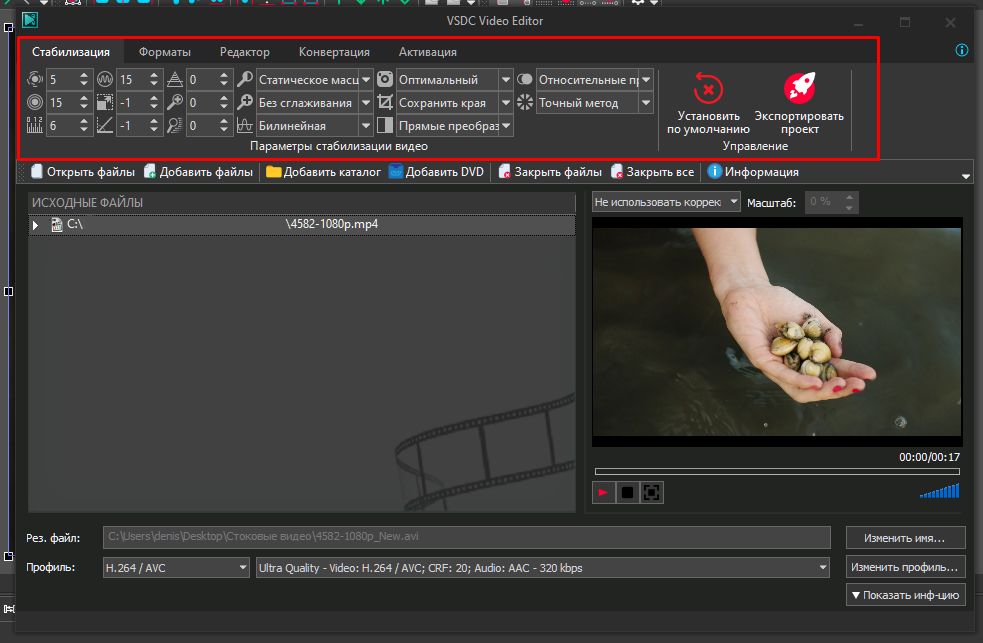983x643 pixels.
Task: Open the Не использовать коррекцию dropdown
Action: 666,202
